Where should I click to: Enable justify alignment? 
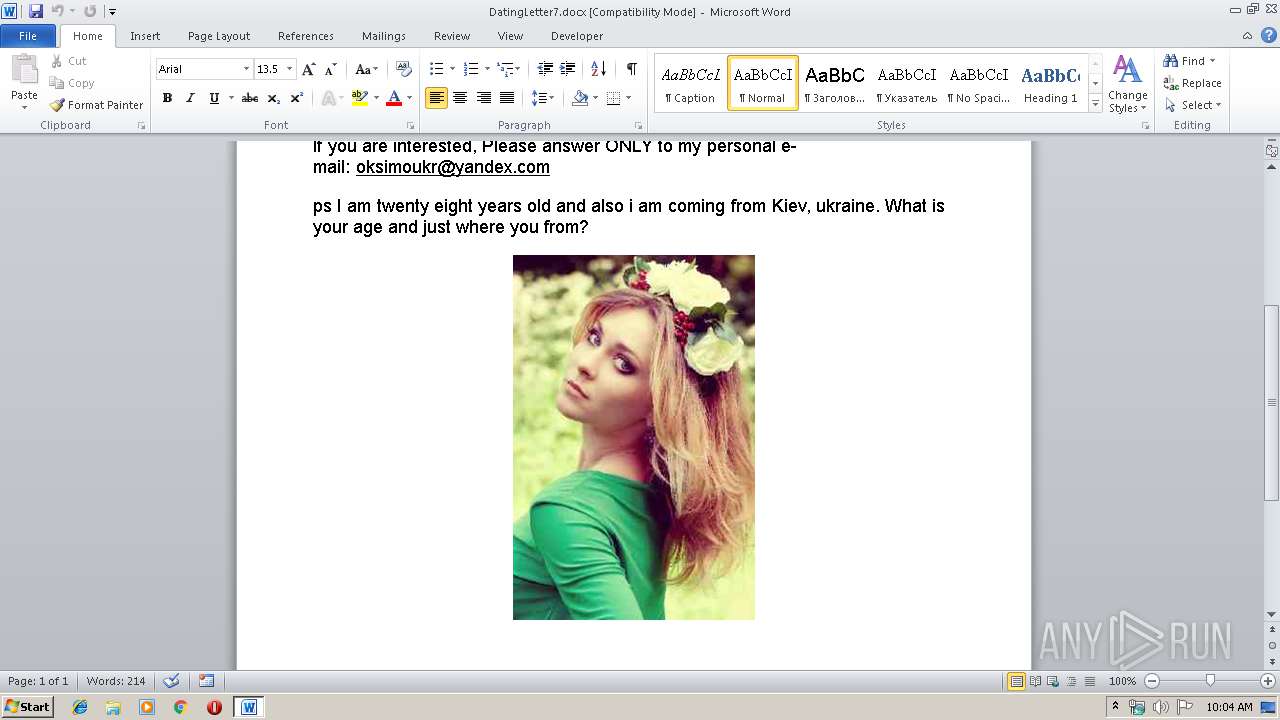pos(507,98)
